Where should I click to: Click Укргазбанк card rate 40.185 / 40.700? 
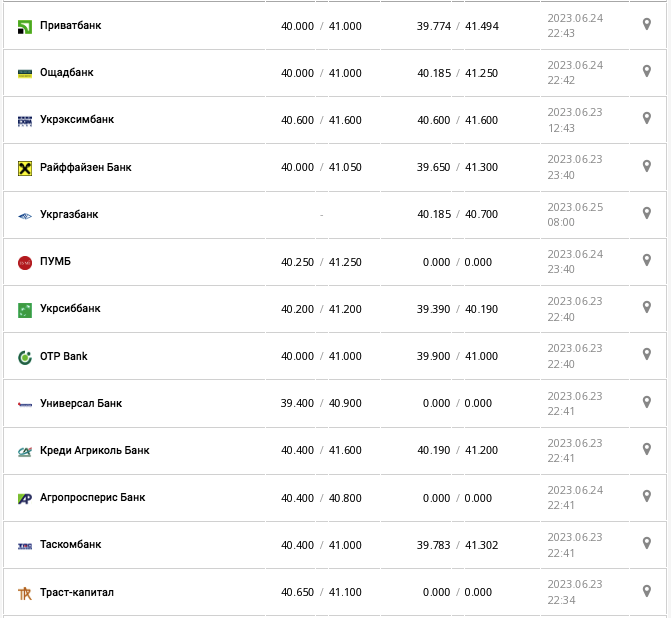click(x=457, y=215)
